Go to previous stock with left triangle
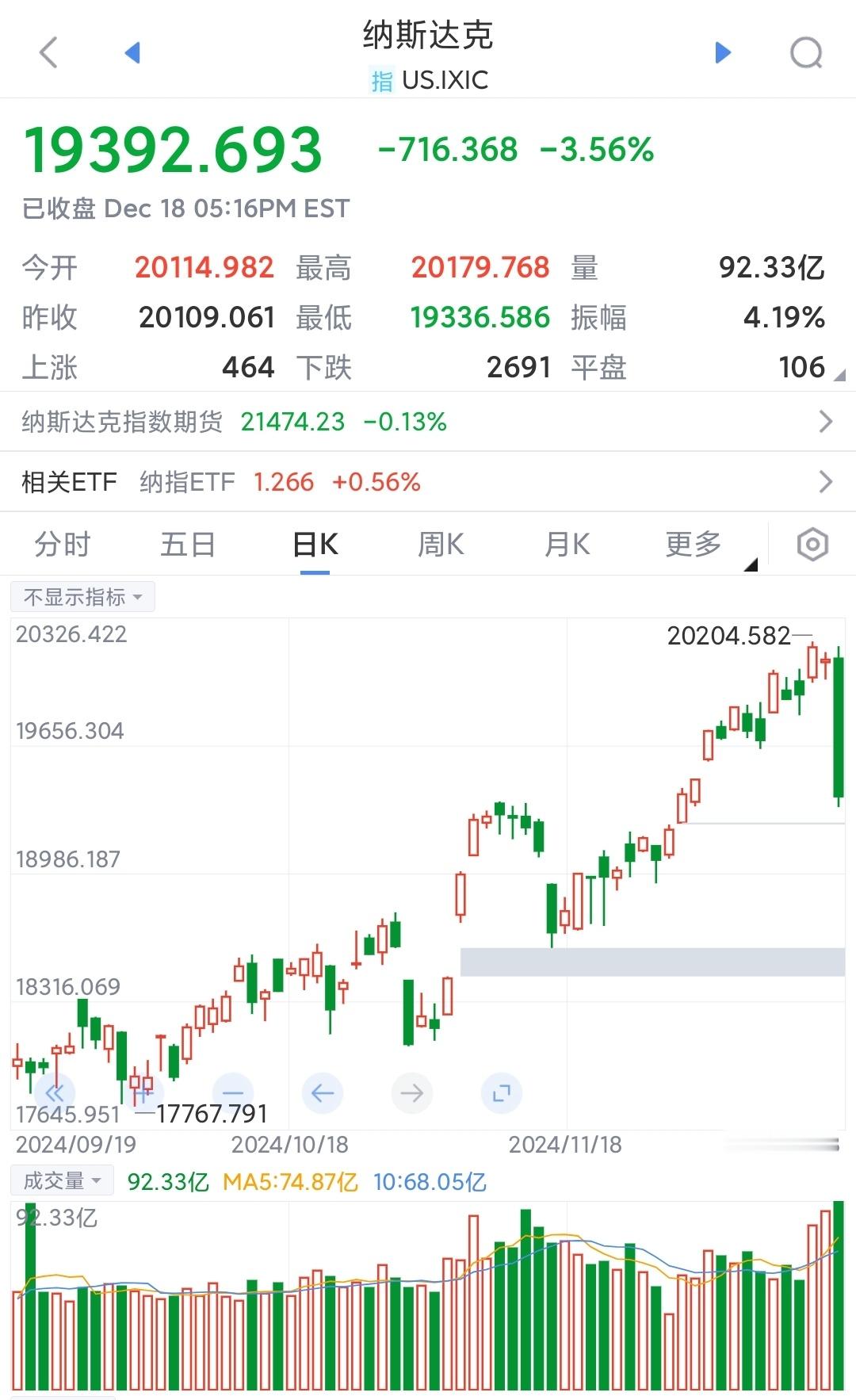Image resolution: width=856 pixels, height=1400 pixels. (132, 53)
